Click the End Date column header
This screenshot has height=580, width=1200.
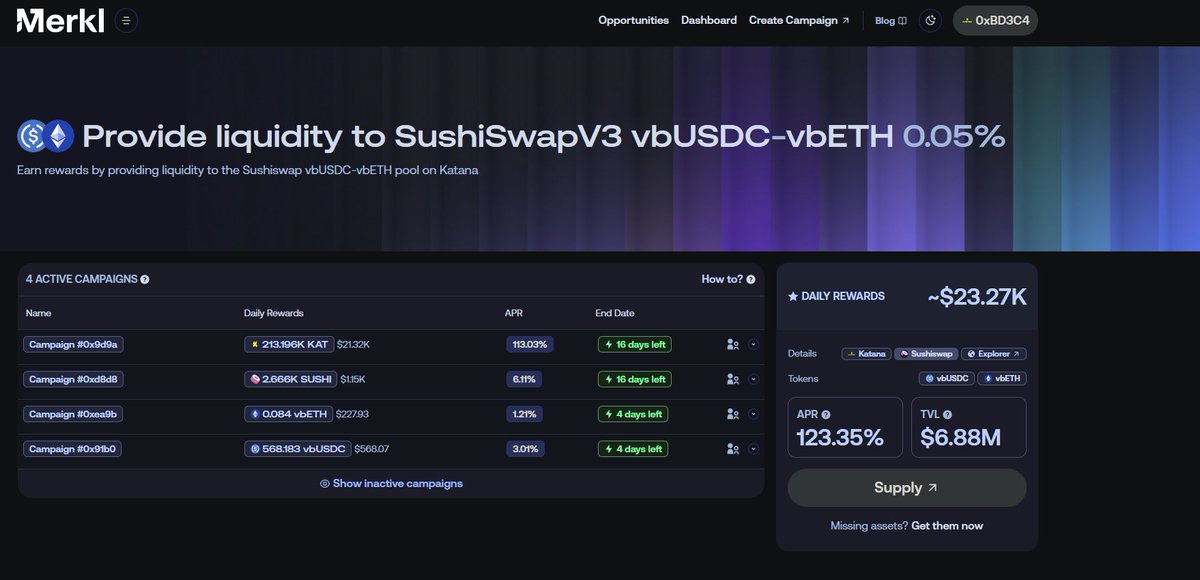[x=615, y=313]
